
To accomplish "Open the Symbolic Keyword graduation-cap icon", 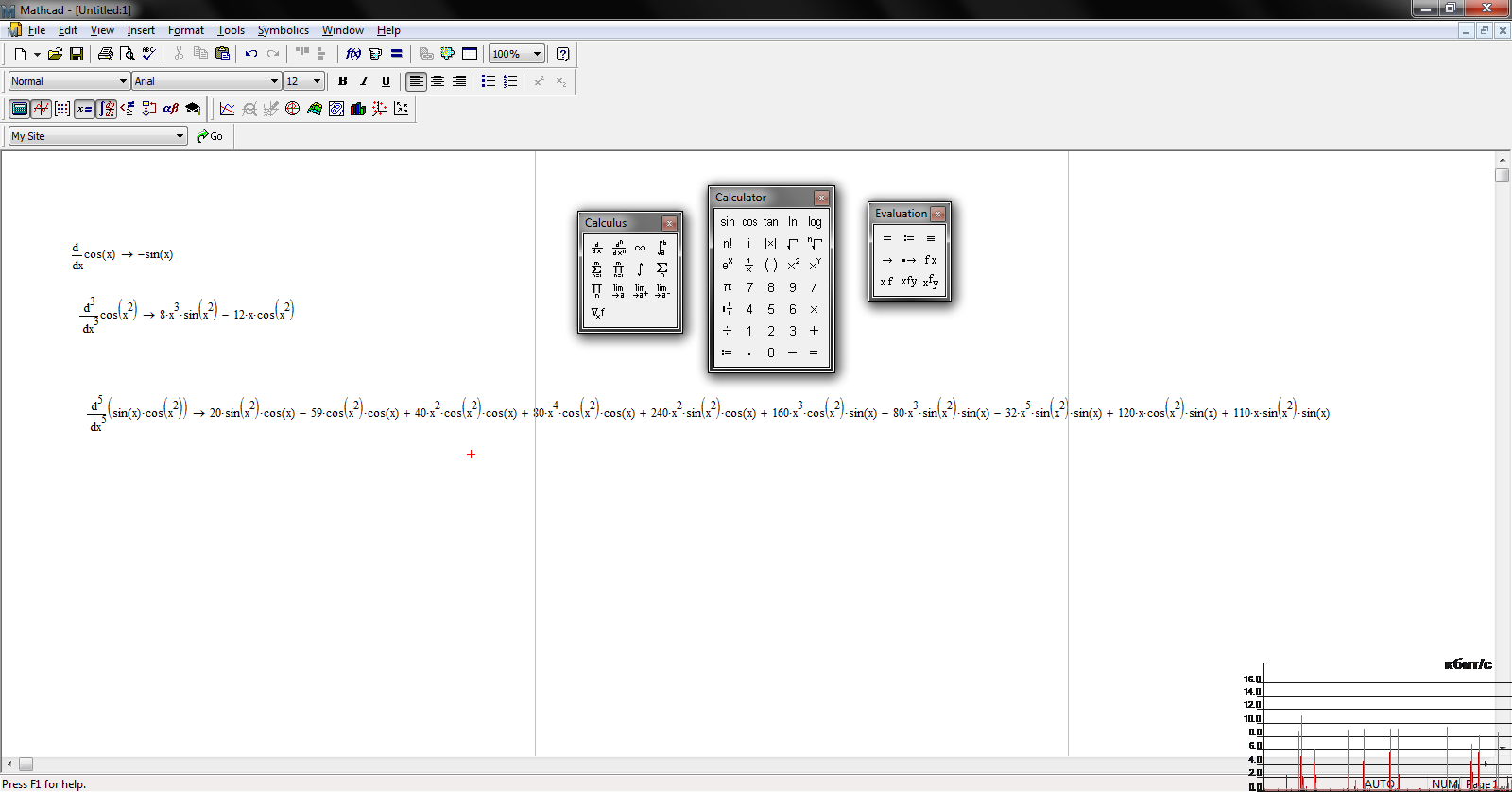I will pos(193,109).
